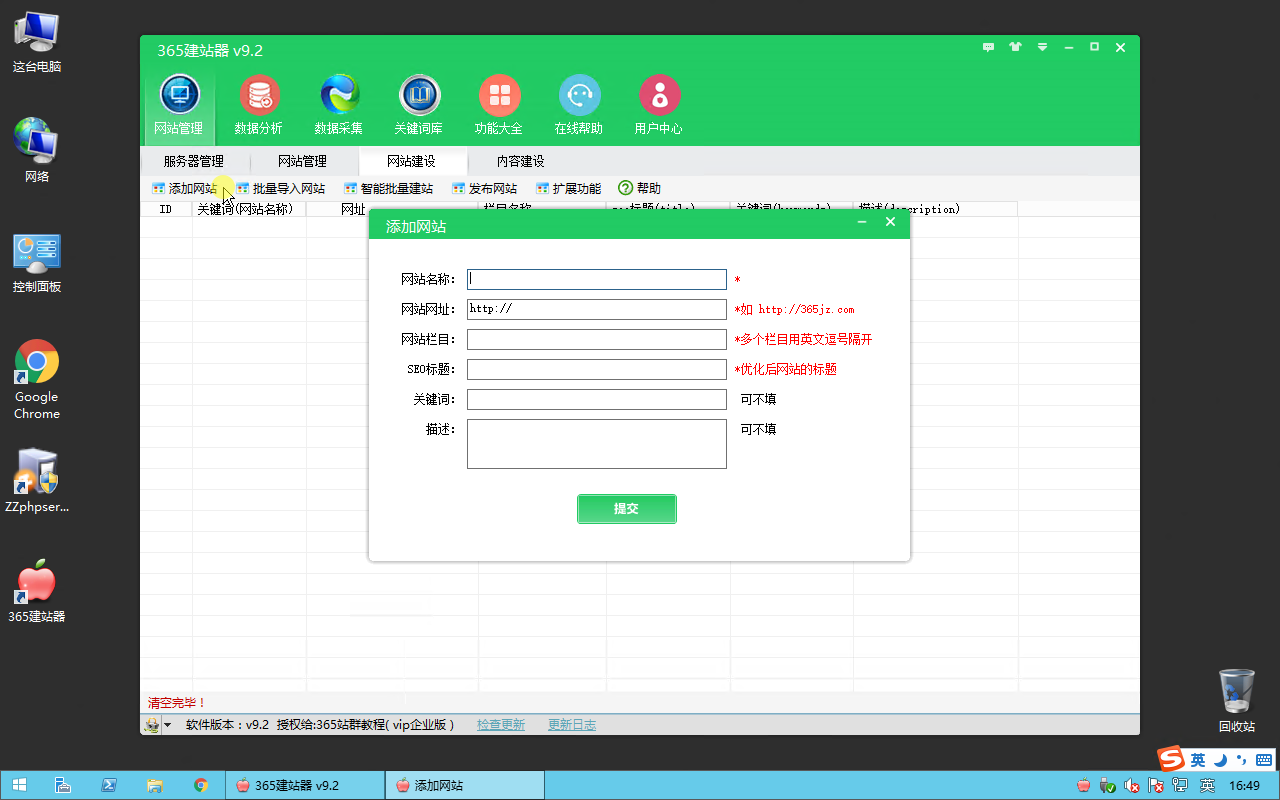Open Chrome in the taskbar
This screenshot has height=800, width=1280.
[201, 785]
